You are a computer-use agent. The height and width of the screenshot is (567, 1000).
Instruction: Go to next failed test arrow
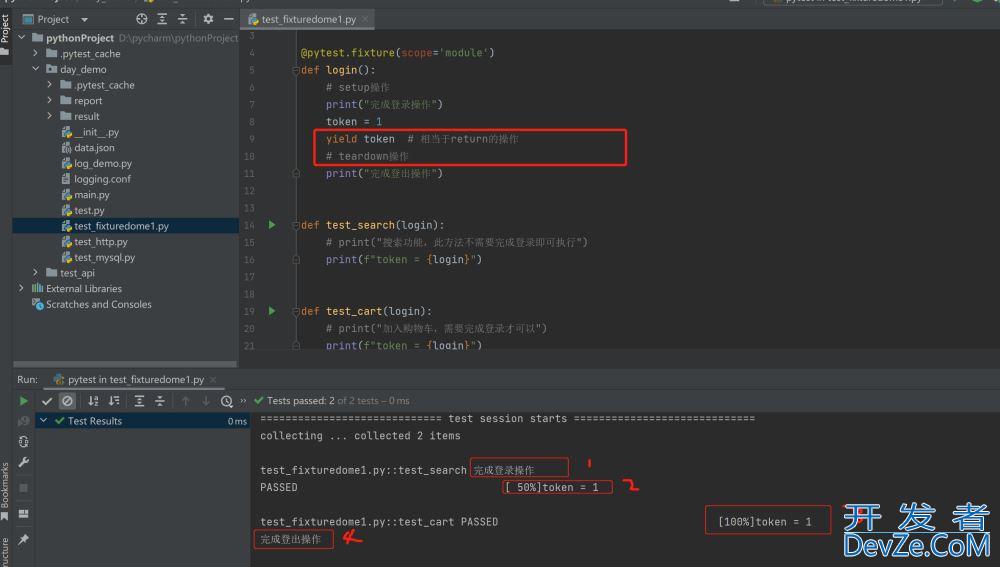[206, 401]
